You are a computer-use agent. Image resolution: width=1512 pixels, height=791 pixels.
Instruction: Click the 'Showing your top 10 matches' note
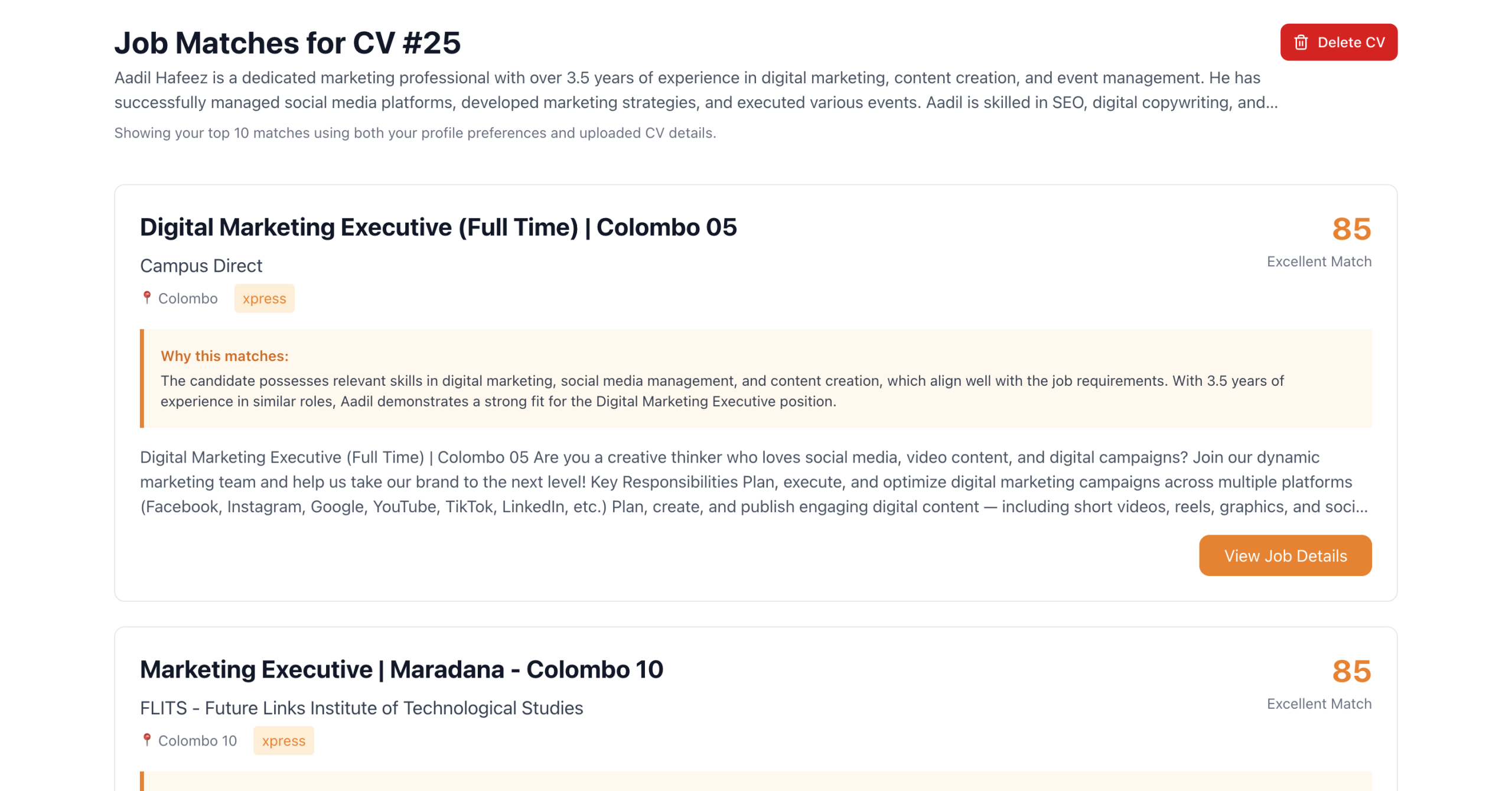point(415,133)
